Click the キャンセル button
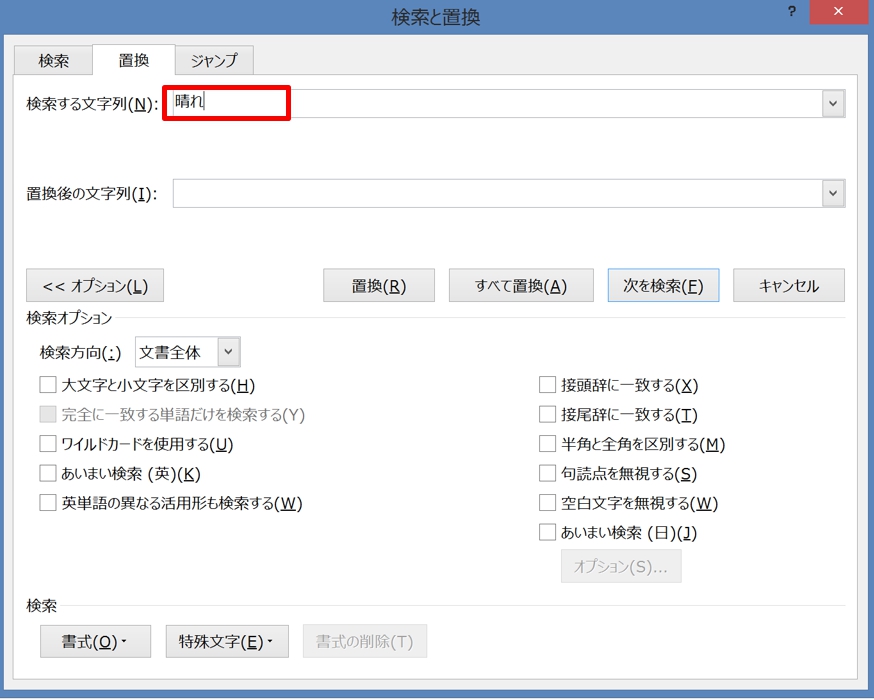874x700 pixels. [789, 285]
